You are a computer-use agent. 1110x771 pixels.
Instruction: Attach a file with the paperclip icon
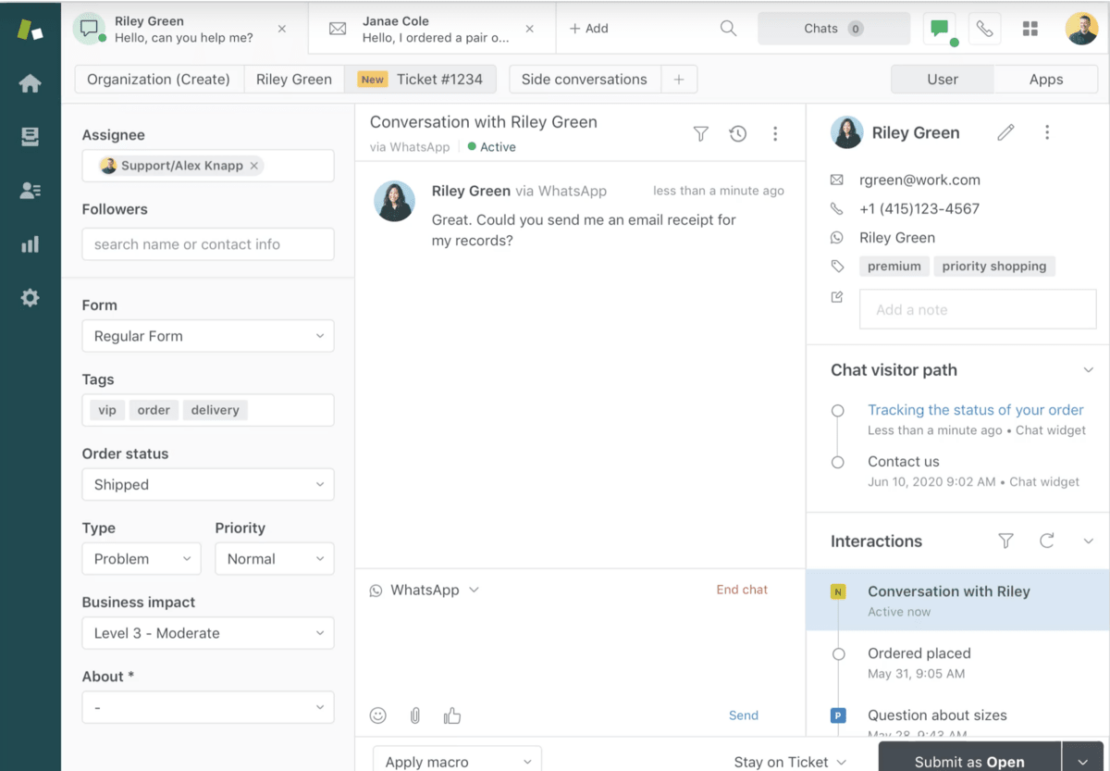point(415,715)
